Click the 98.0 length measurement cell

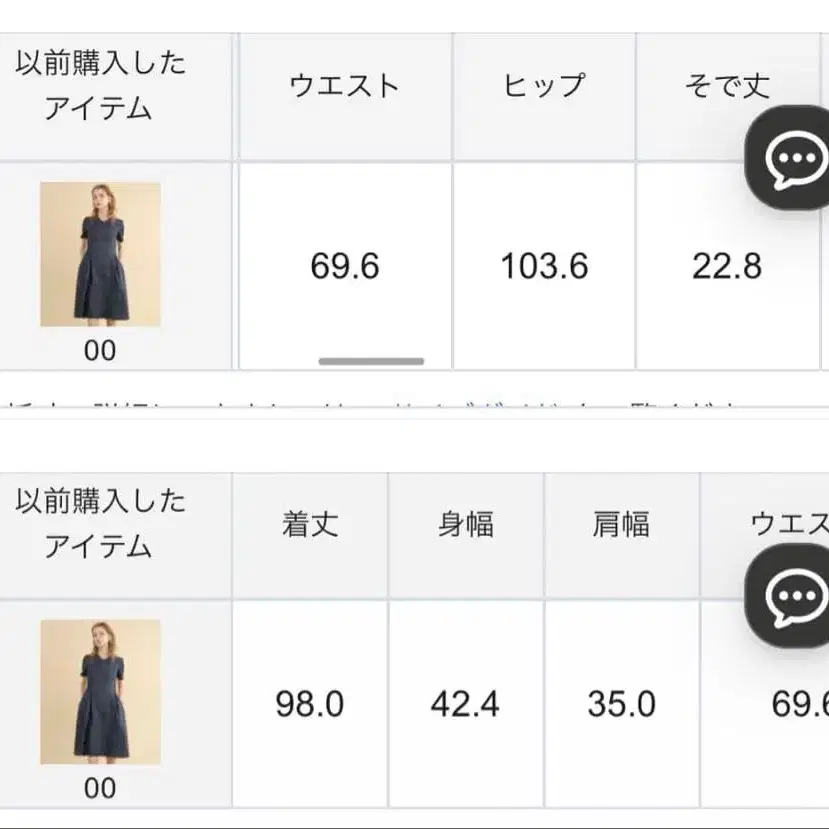[309, 704]
